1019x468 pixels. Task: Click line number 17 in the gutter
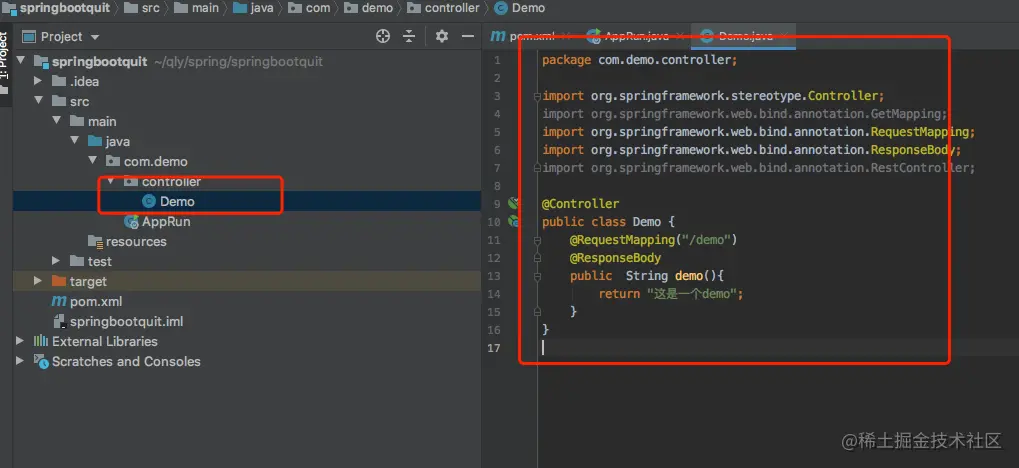pyautogui.click(x=495, y=348)
